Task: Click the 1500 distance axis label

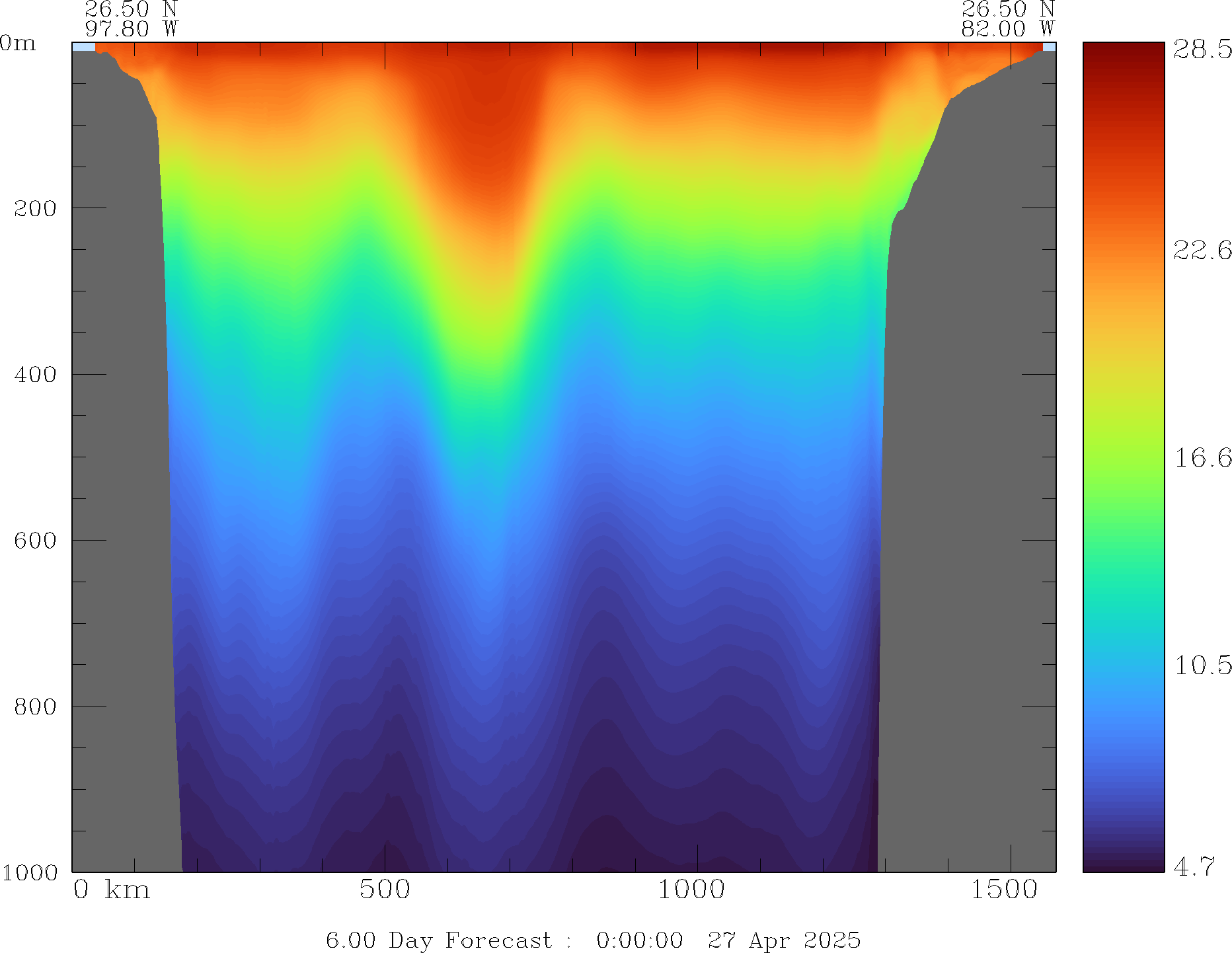Action: click(x=1004, y=890)
